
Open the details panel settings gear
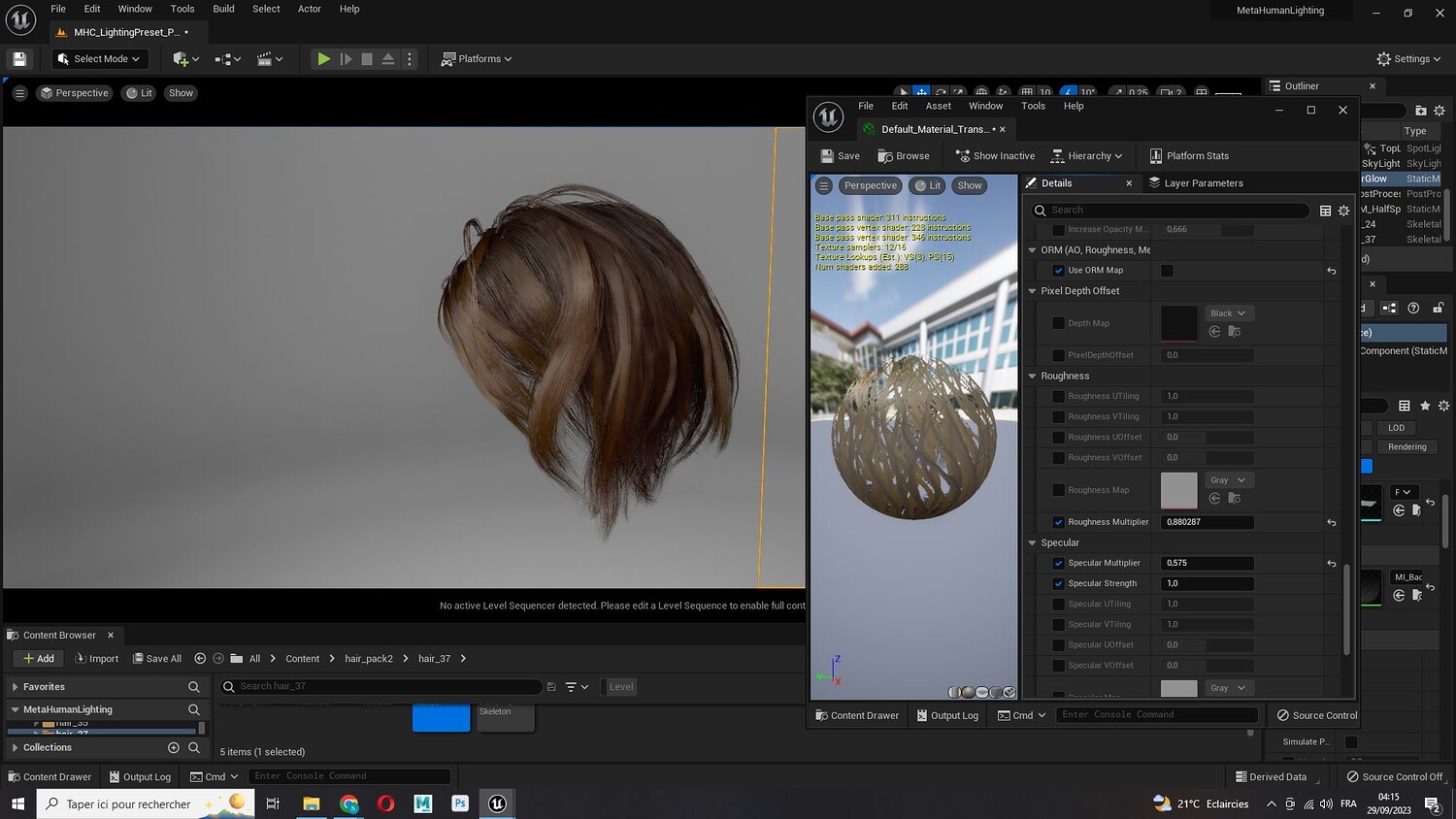1343,211
